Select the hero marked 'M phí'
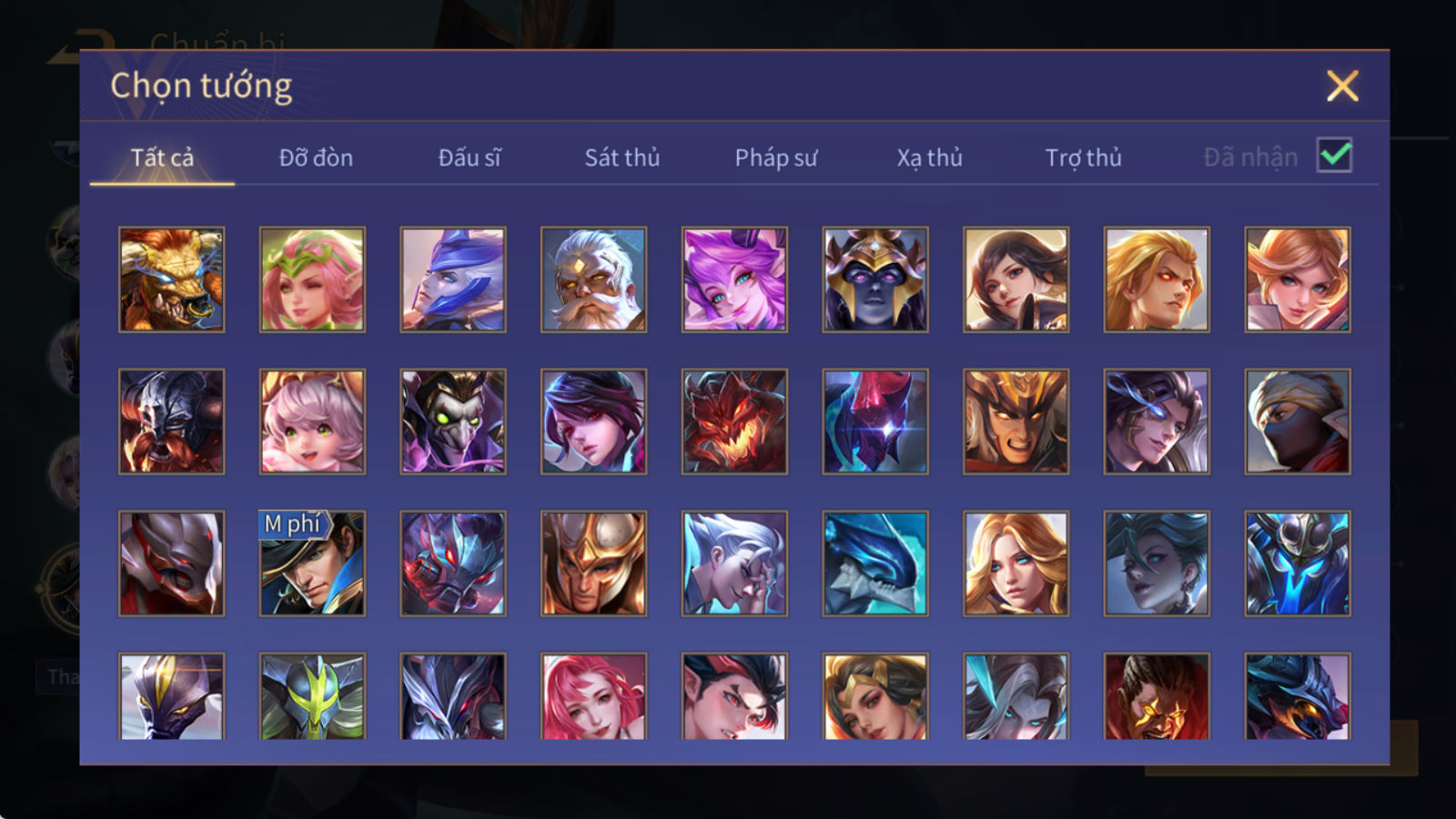The image size is (1456, 819). [312, 563]
